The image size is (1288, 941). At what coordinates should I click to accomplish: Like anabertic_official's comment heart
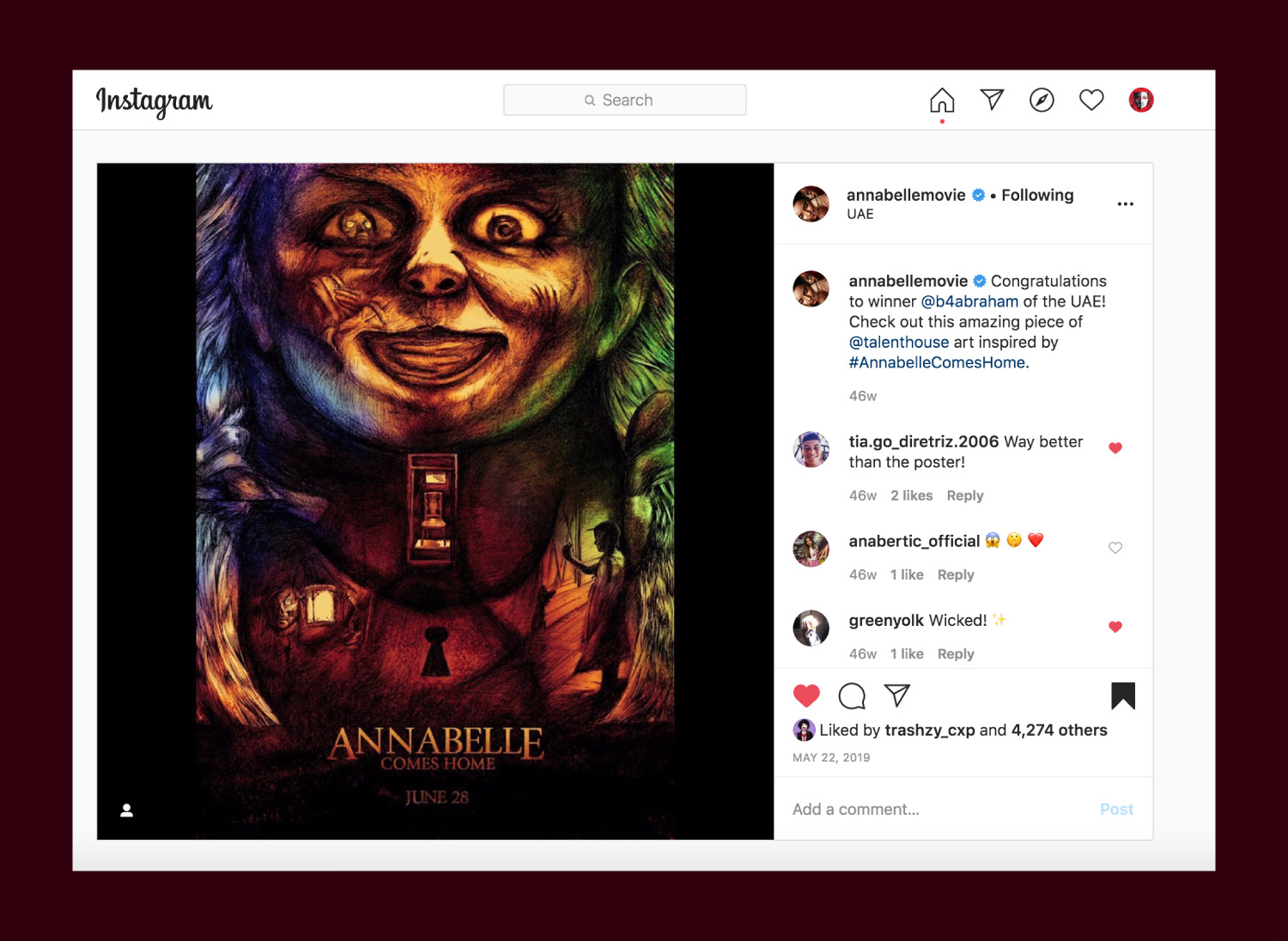(1115, 548)
